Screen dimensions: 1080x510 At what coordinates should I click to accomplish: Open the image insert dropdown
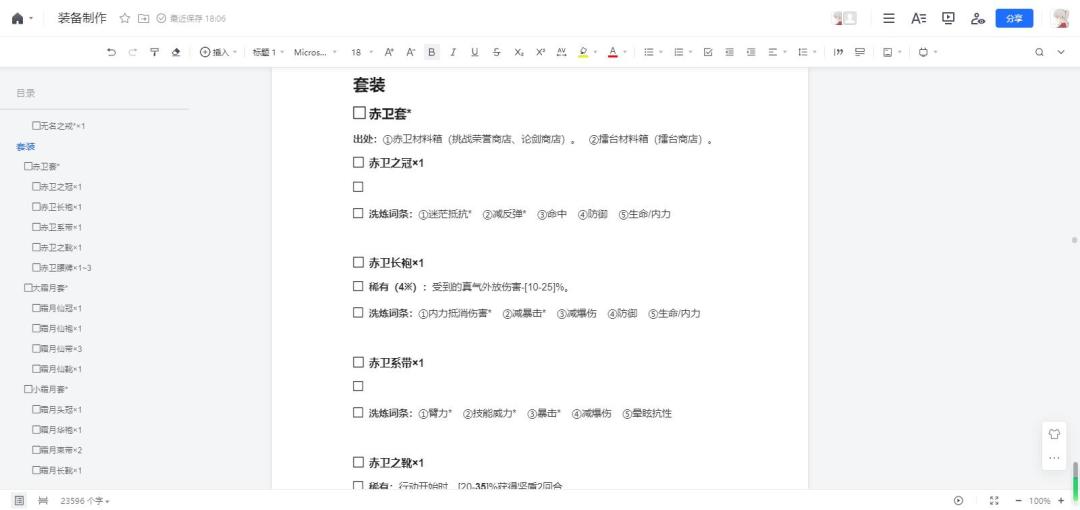[891, 52]
